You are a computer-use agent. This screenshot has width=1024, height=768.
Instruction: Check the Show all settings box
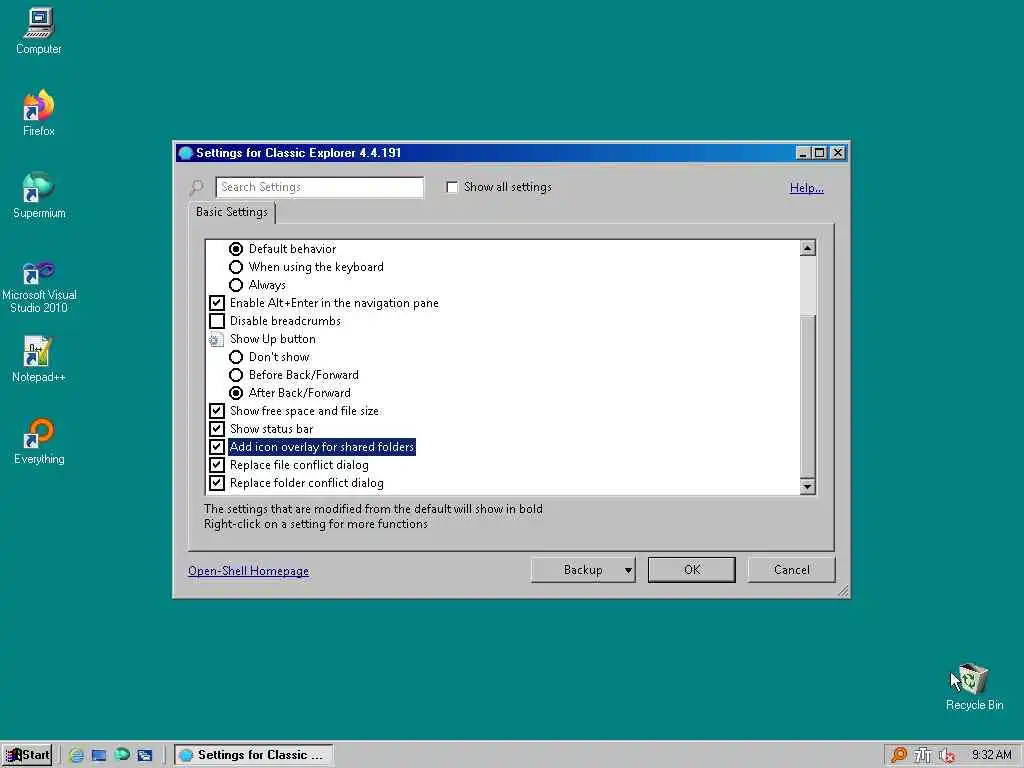coord(452,187)
